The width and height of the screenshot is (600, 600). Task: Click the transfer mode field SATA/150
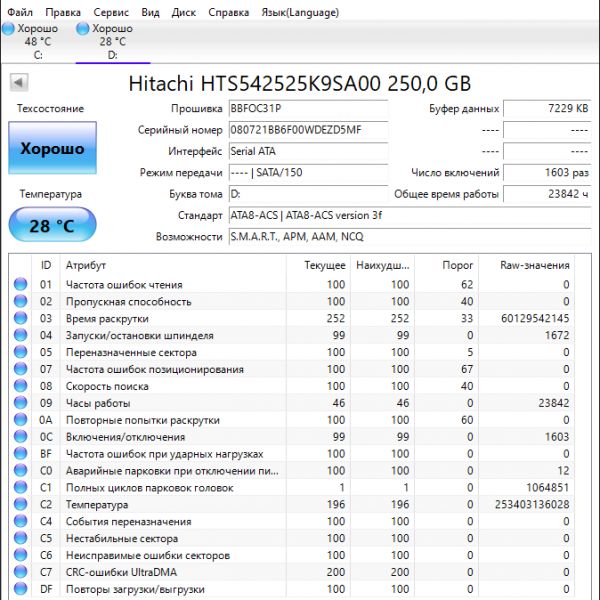click(x=308, y=173)
